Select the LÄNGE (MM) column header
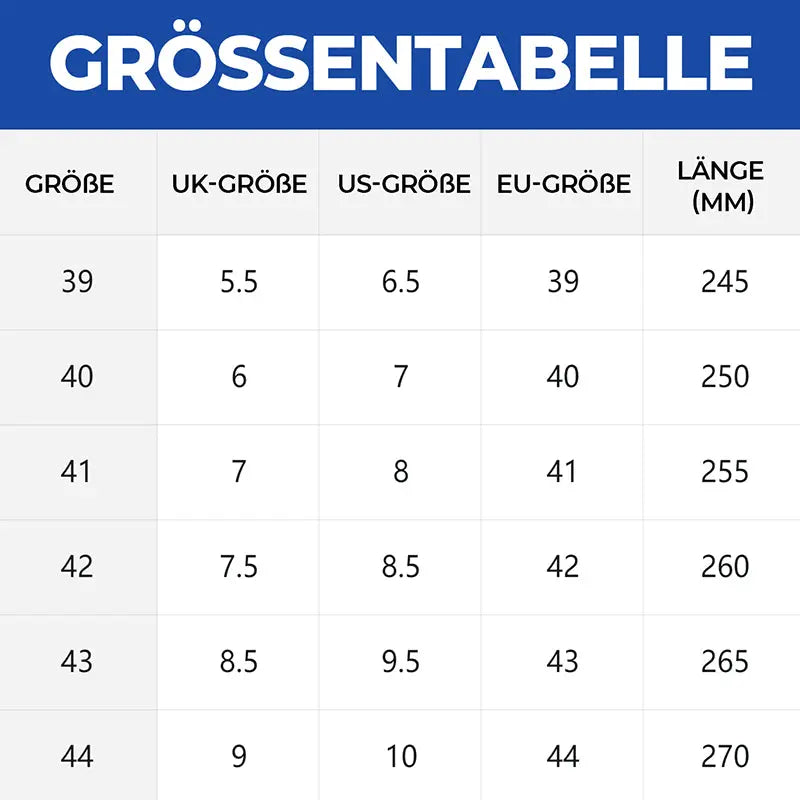800x800 pixels. [x=721, y=186]
